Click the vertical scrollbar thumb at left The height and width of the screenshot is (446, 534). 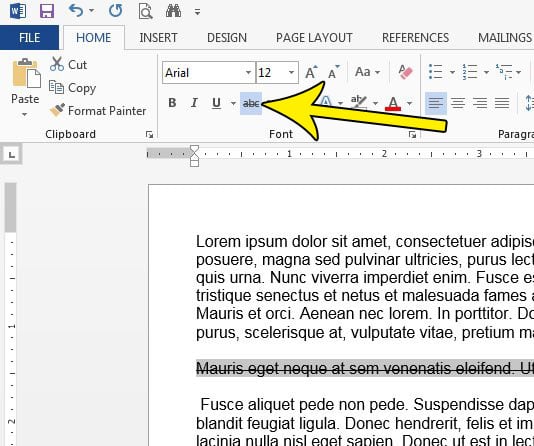tap(11, 207)
